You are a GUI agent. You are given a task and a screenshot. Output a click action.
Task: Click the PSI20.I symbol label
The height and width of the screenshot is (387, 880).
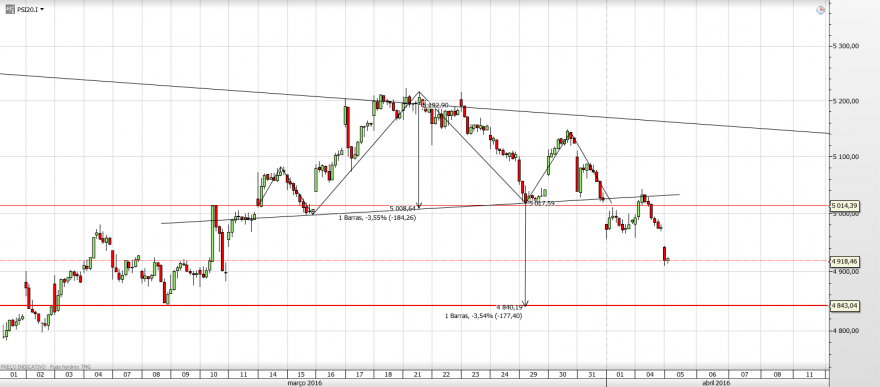(27, 10)
